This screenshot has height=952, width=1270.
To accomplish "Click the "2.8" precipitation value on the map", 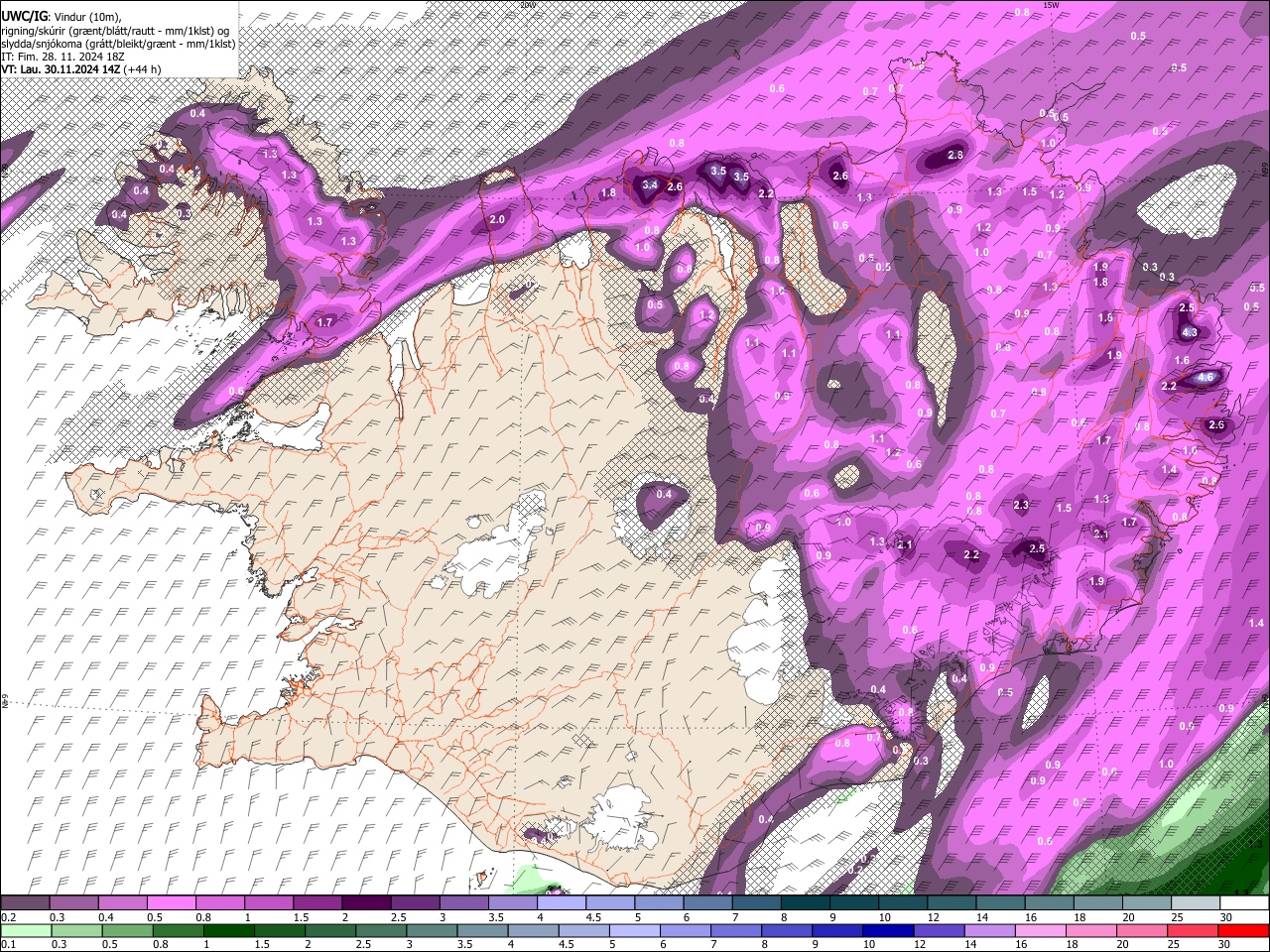I will 955,156.
